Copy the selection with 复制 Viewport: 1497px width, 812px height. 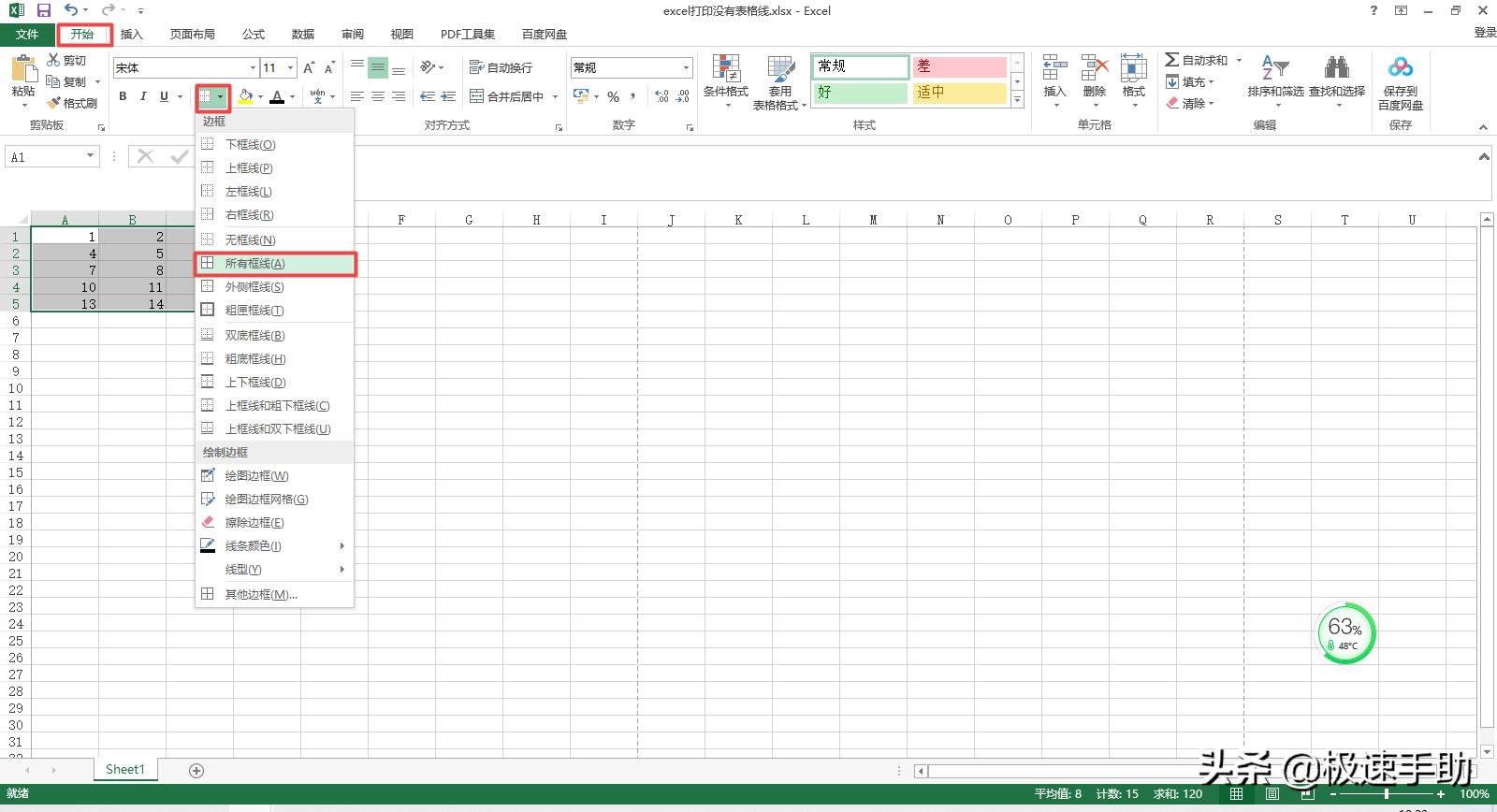point(66,81)
